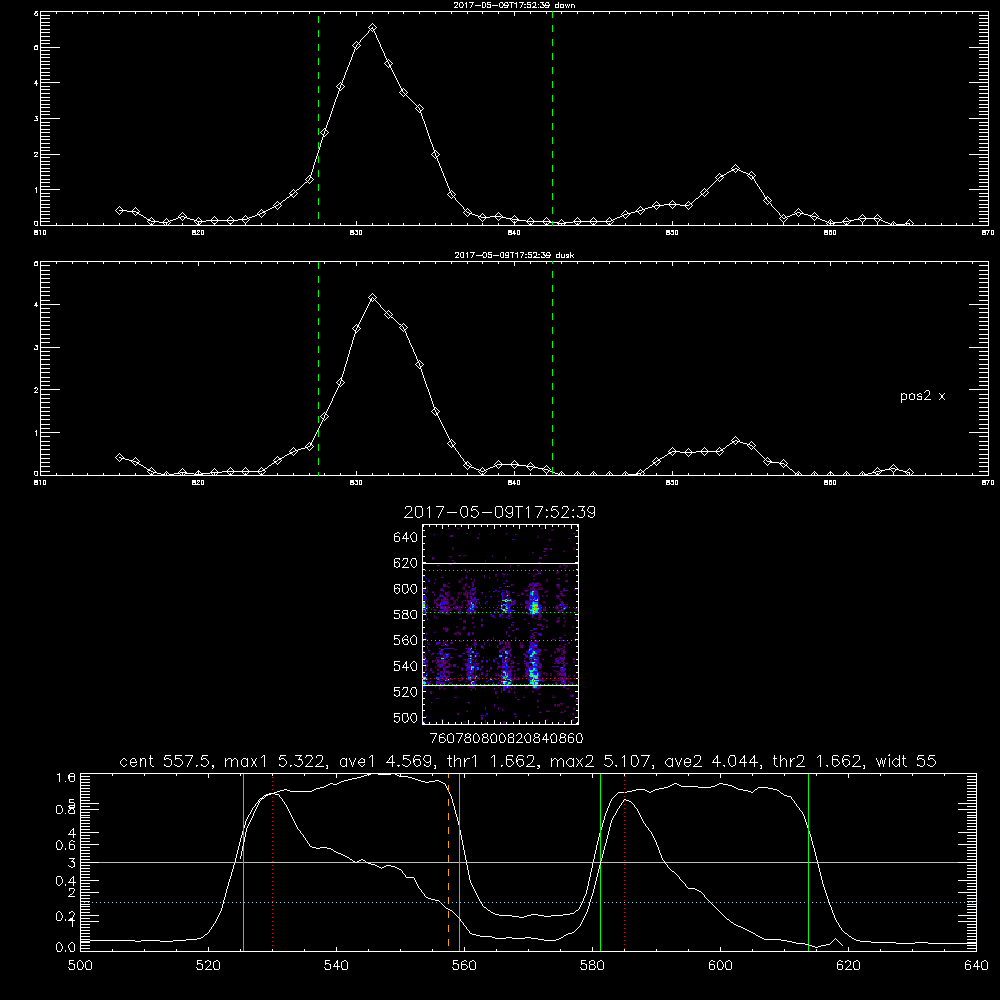Screen dimensions: 1000x1000
Task: Click the '500' label on bottom plot x-axis
Action: (80, 966)
